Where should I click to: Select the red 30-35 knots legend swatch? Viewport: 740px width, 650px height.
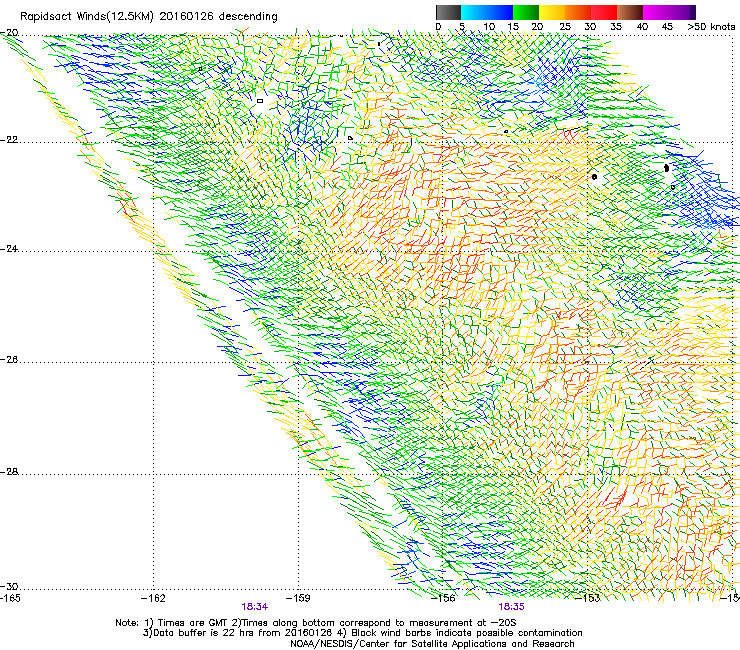click(x=604, y=12)
